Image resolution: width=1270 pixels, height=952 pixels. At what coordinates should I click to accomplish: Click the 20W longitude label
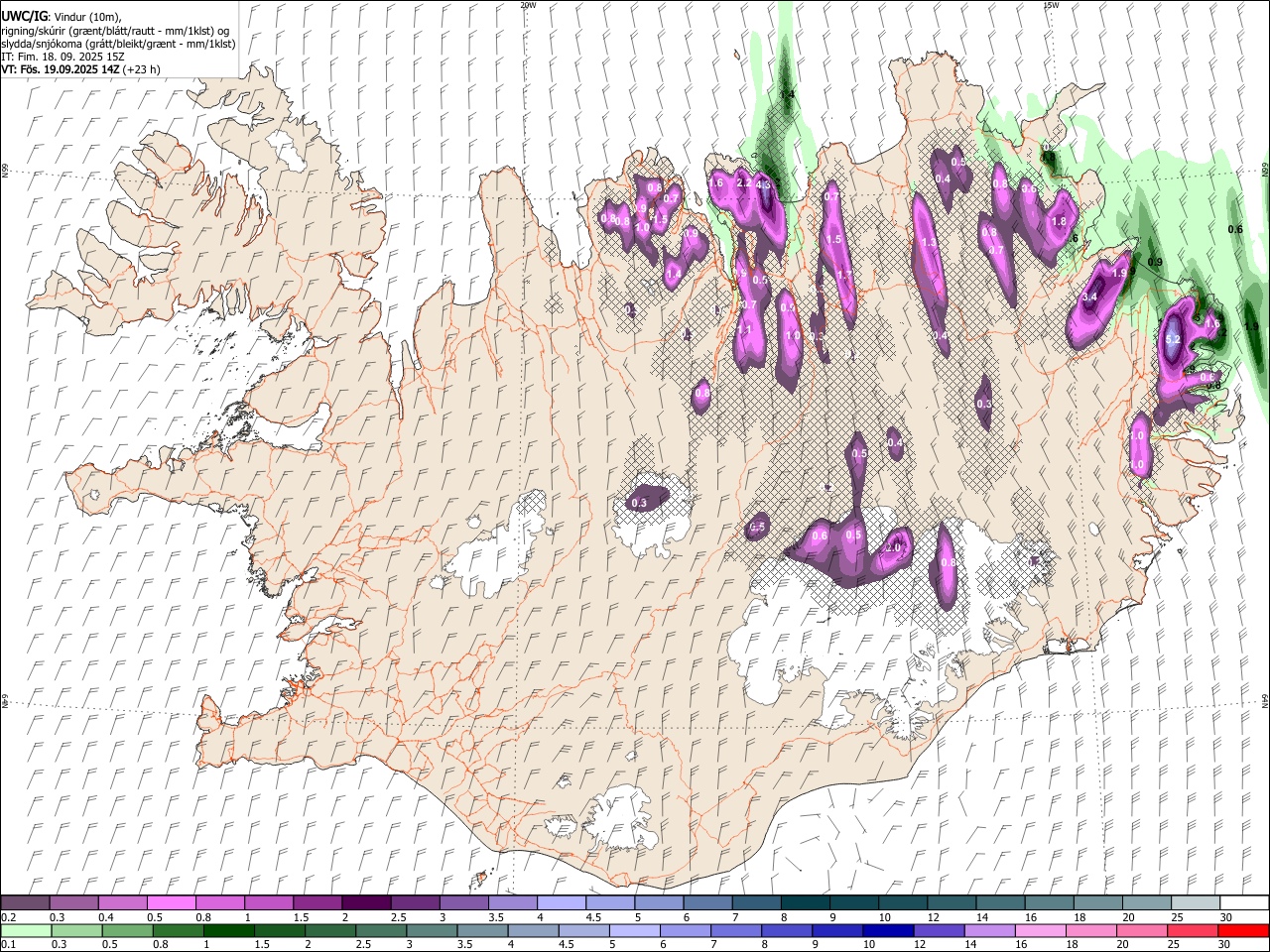click(528, 5)
